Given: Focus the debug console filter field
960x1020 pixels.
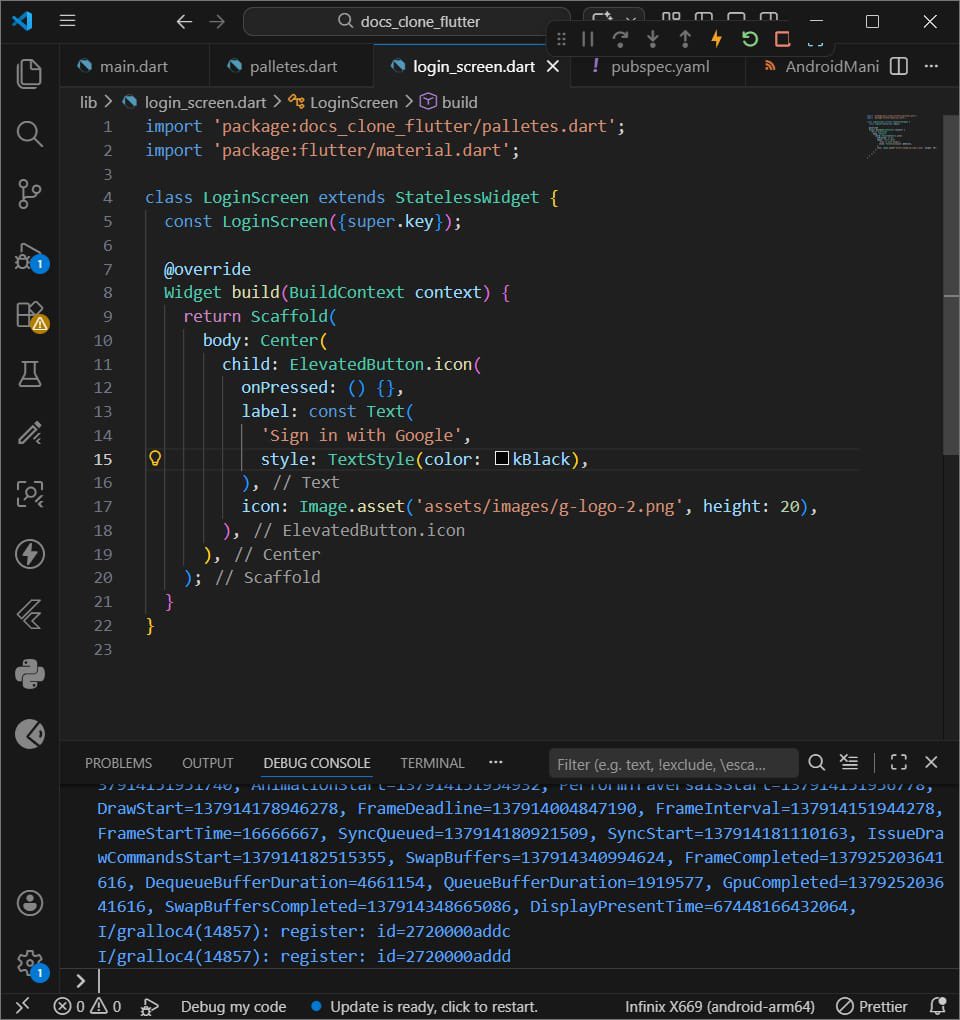Looking at the screenshot, I should click(x=673, y=763).
